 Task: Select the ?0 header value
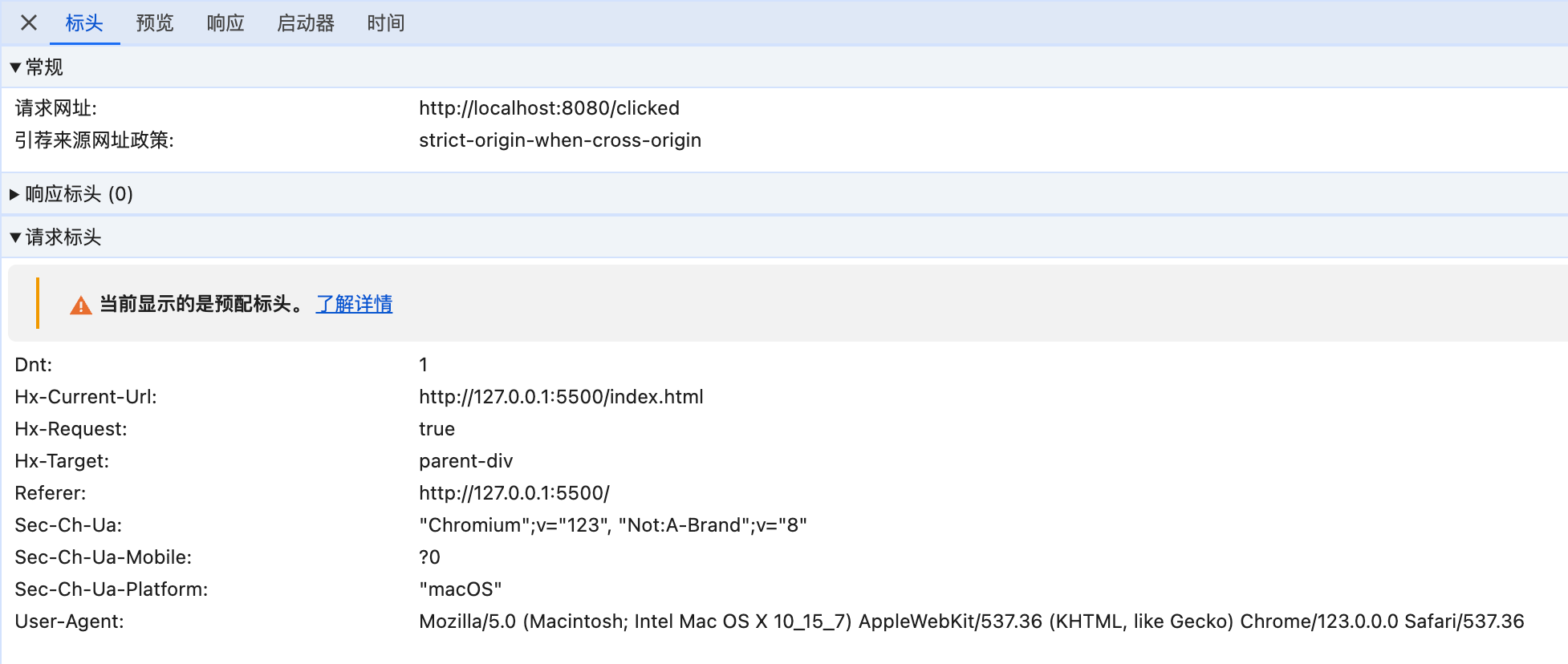(429, 557)
